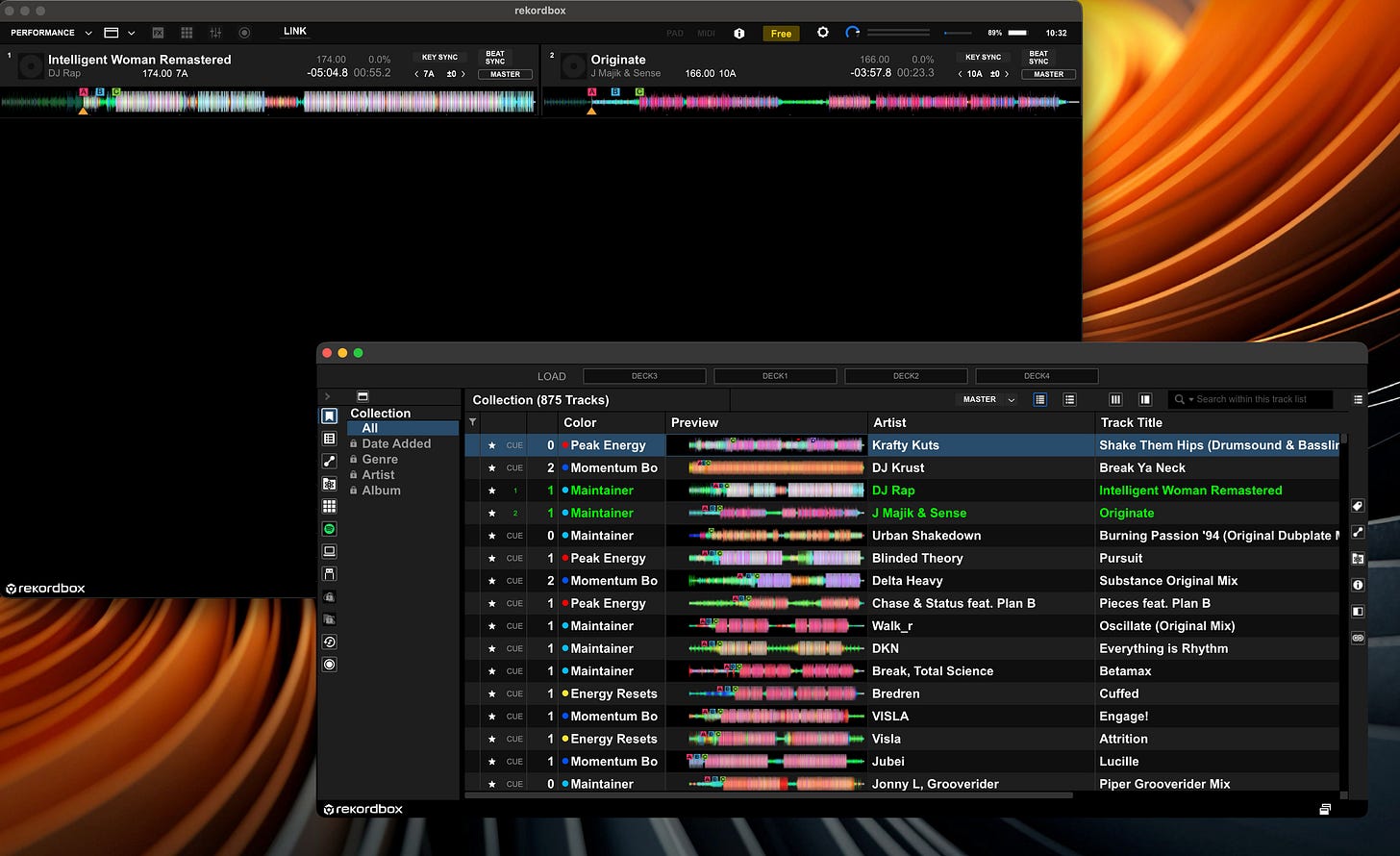Open the related tracks icon in left sidebar
Viewport: 1400px width, 856px height.
(329, 461)
